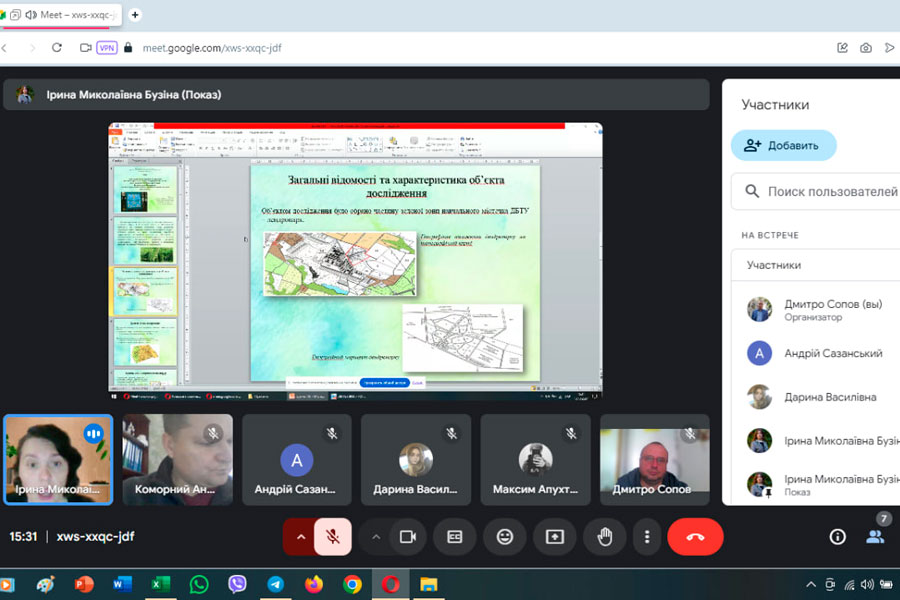Leave call with red hang-up button
900x600 pixels.
[x=695, y=537]
